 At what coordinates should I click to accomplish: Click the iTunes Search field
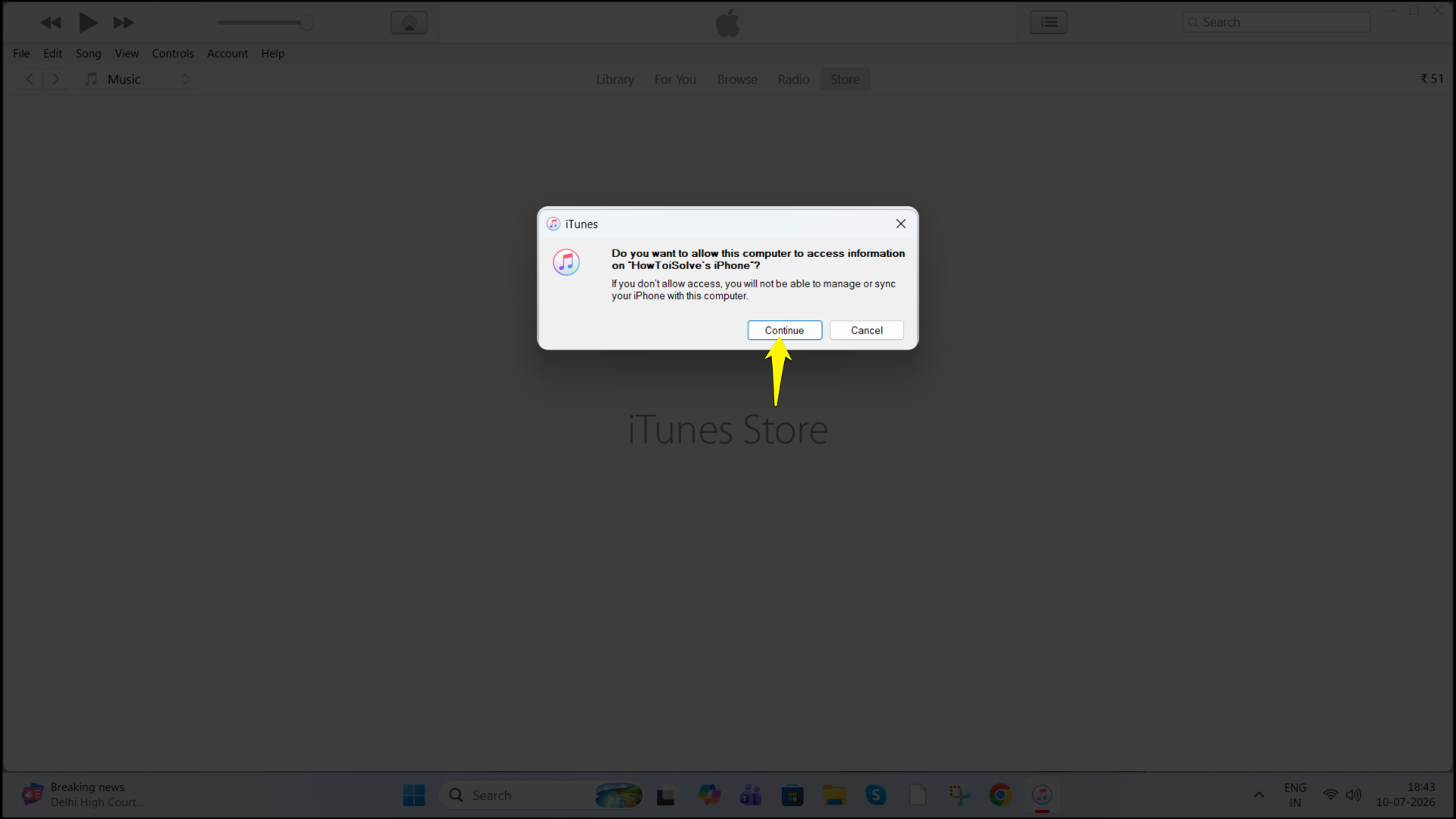[1276, 22]
